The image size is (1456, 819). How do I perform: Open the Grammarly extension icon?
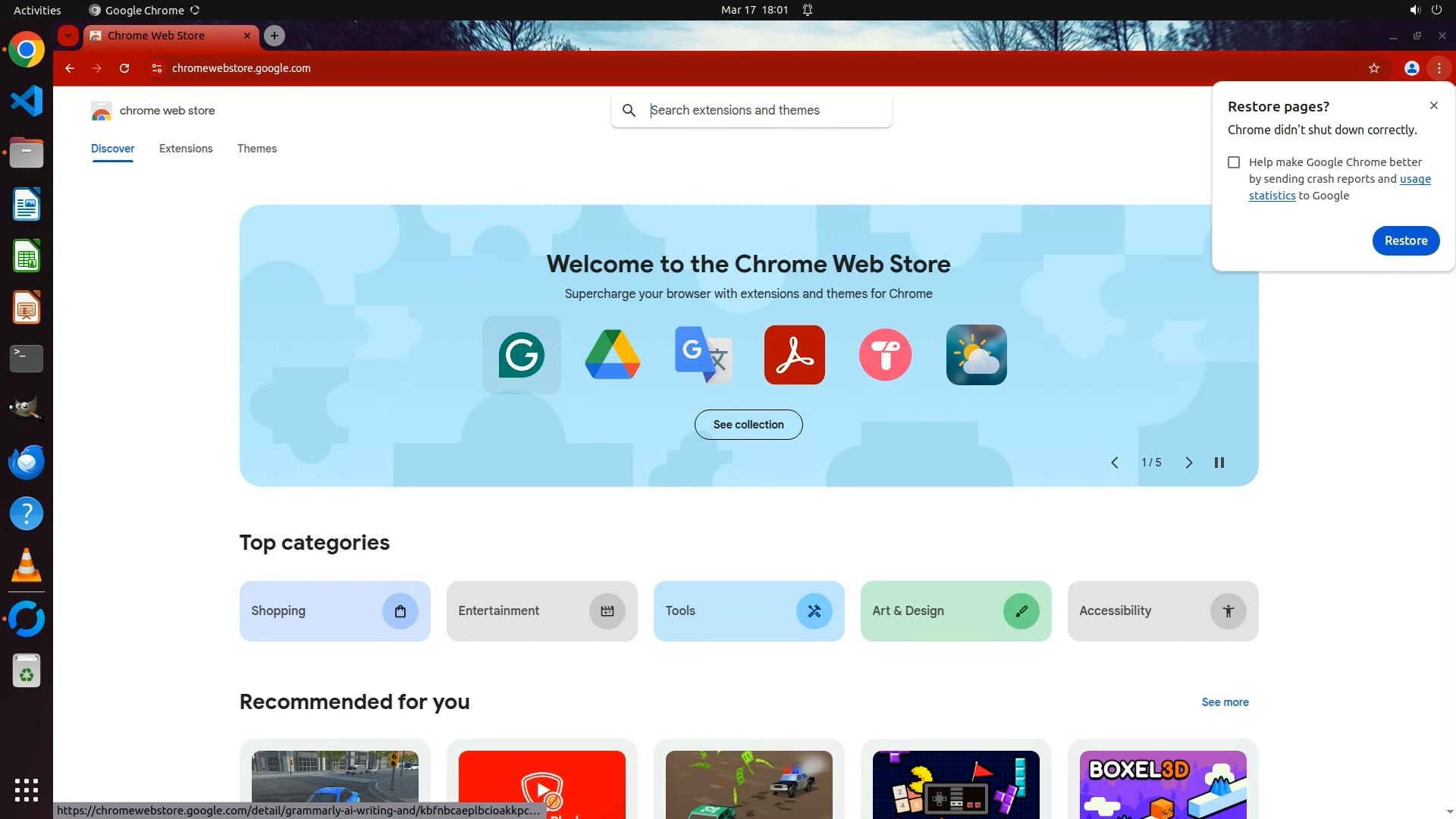click(x=521, y=355)
